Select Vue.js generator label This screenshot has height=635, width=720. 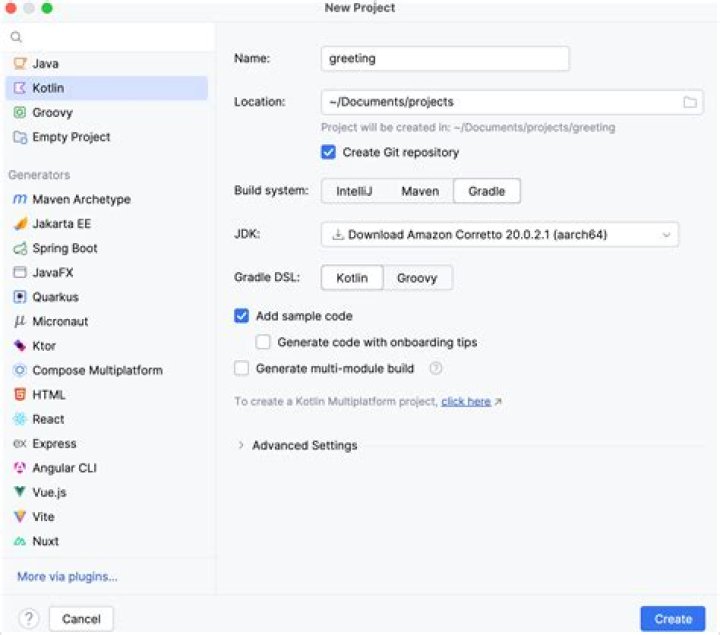coord(49,492)
